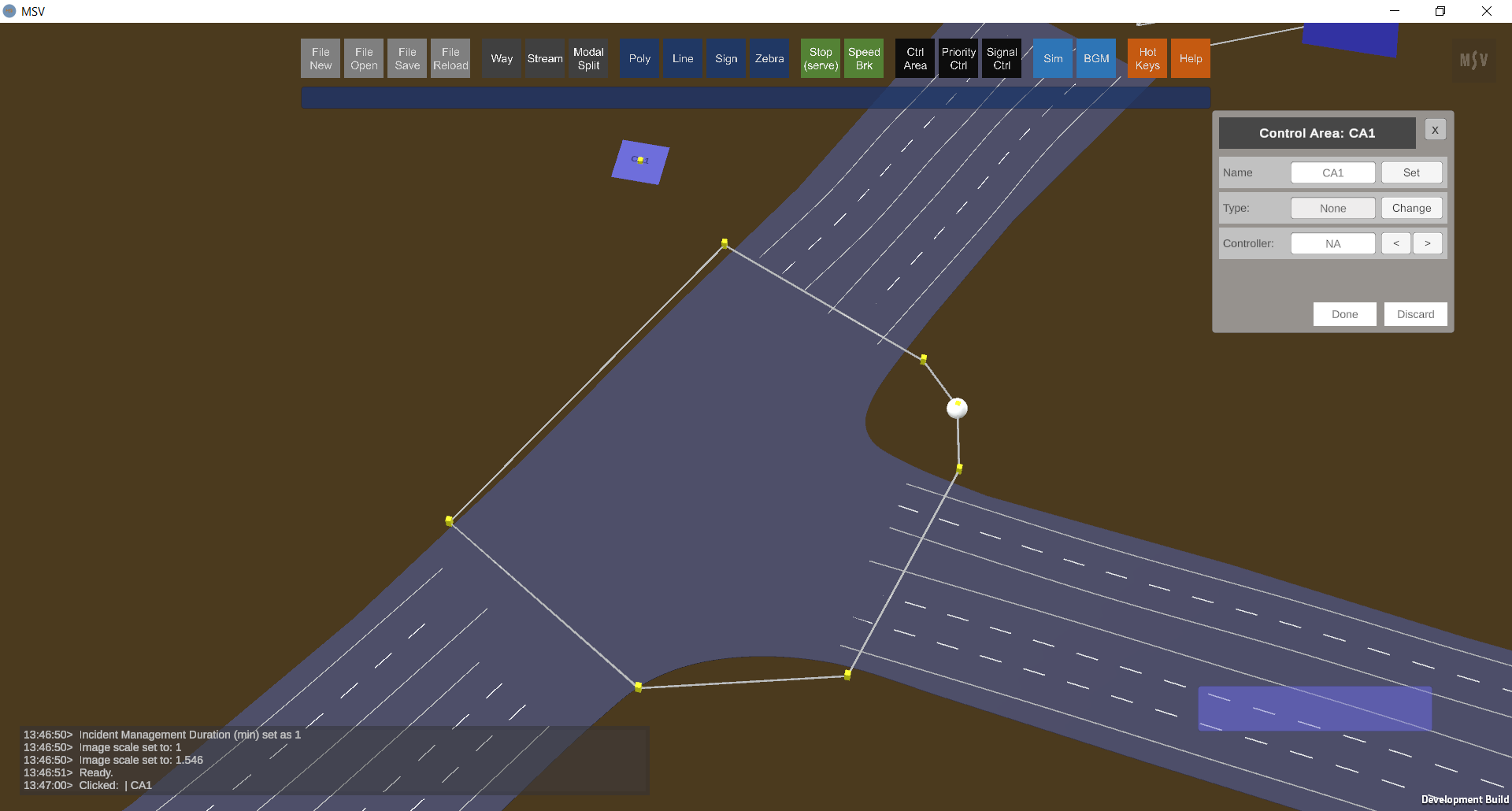Close the Control Area panel with X
Viewport: 1512px width, 811px height.
tap(1435, 130)
